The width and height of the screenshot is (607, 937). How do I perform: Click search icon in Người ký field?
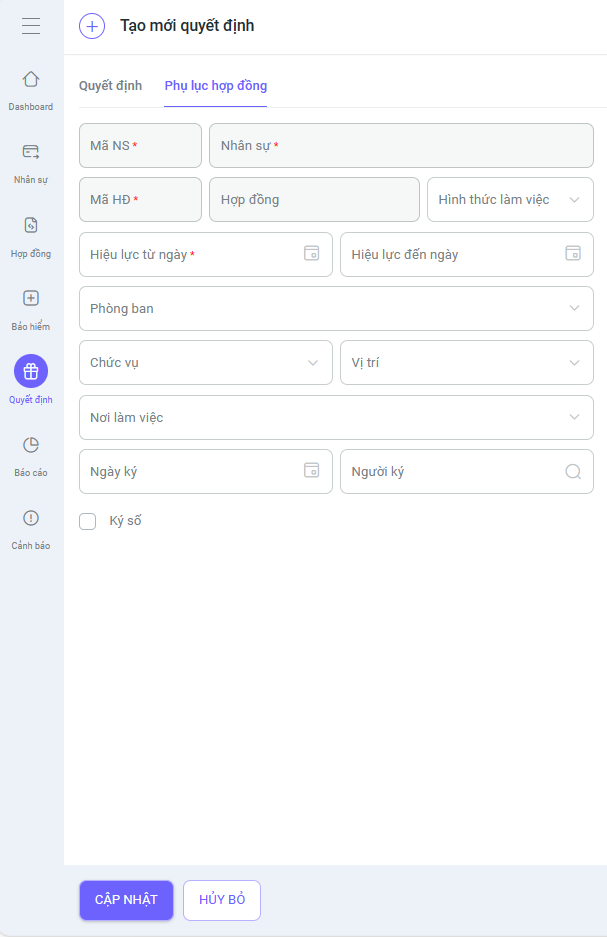(573, 472)
